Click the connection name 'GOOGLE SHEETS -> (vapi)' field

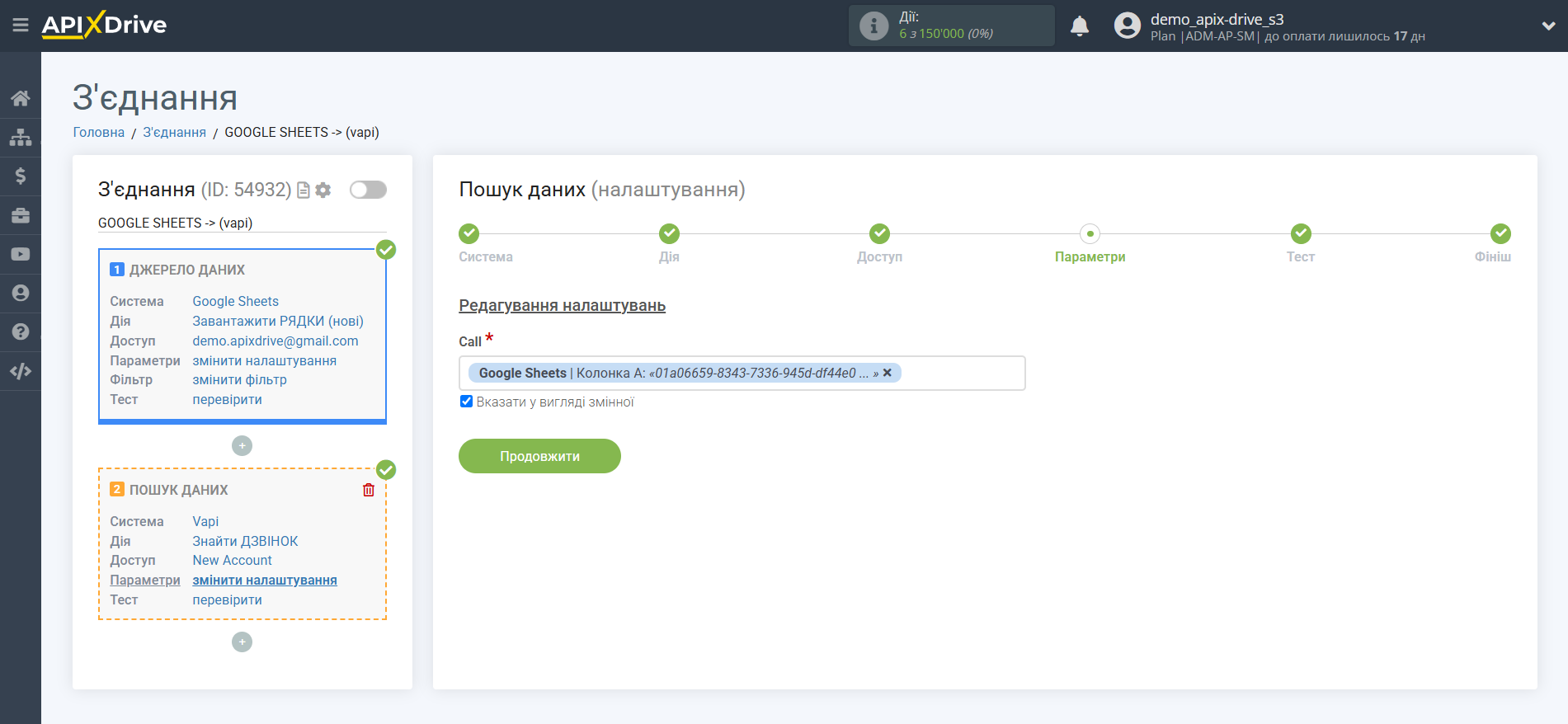point(242,223)
